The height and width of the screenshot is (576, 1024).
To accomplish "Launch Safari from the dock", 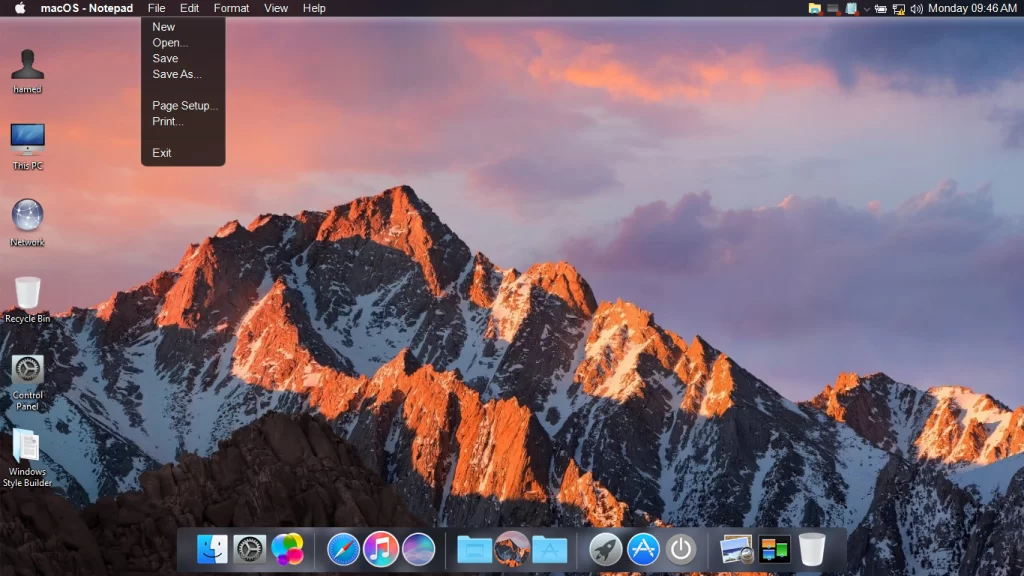I will pyautogui.click(x=343, y=549).
